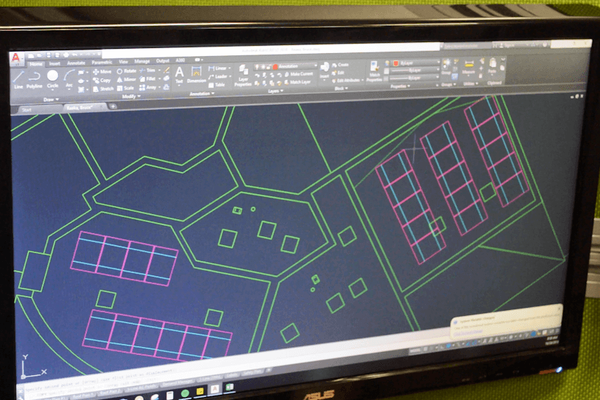Image resolution: width=600 pixels, height=400 pixels.
Task: Switch to the Insert ribbon tab
Action: pyautogui.click(x=54, y=62)
